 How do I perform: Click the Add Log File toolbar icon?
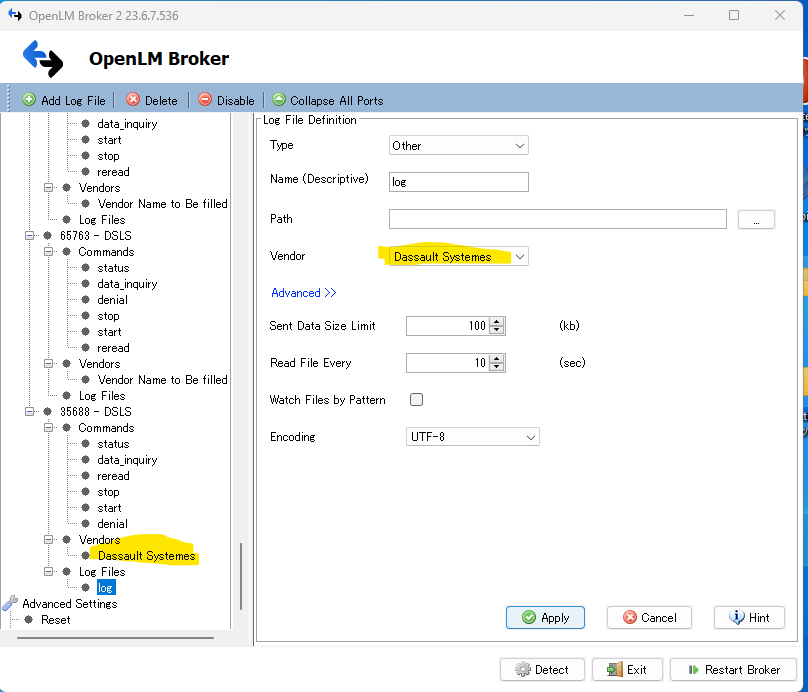pos(29,99)
